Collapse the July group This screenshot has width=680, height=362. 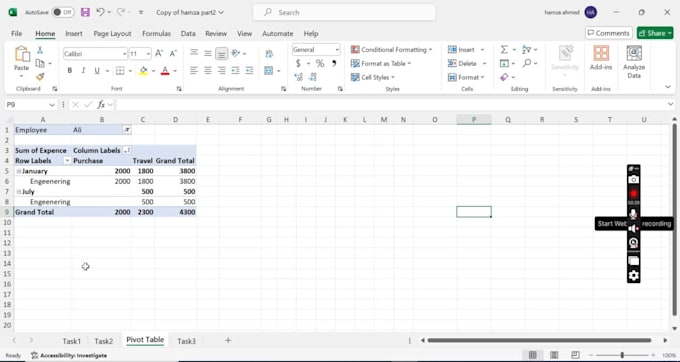19,192
